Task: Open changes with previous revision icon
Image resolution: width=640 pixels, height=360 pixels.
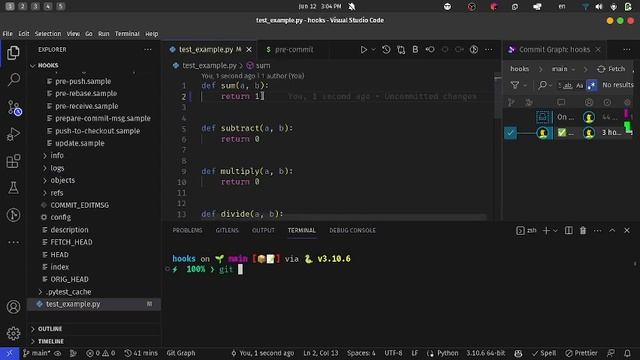Action: 430,49
